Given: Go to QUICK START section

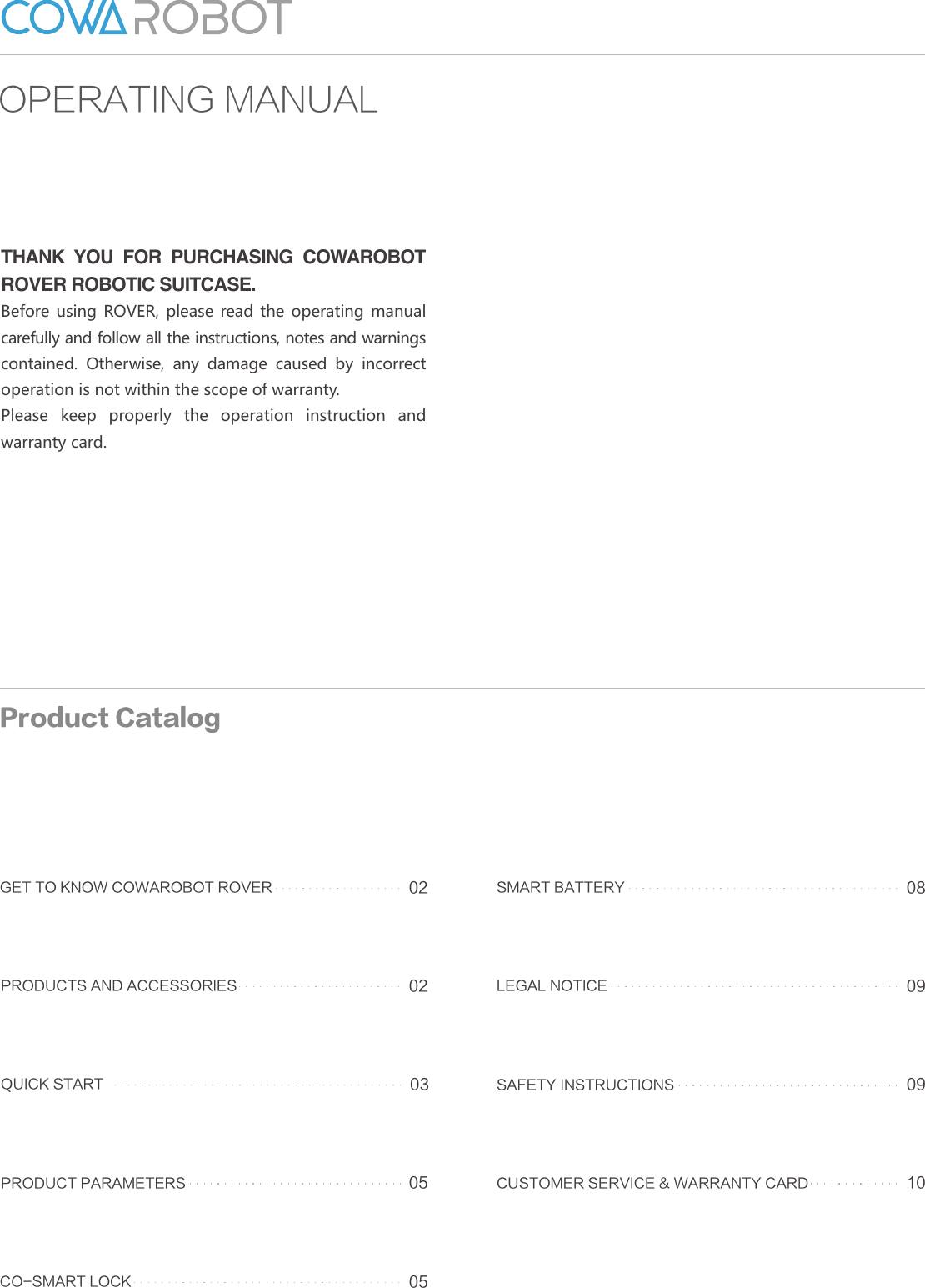Looking at the screenshot, I should pyautogui.click(x=214, y=1084).
